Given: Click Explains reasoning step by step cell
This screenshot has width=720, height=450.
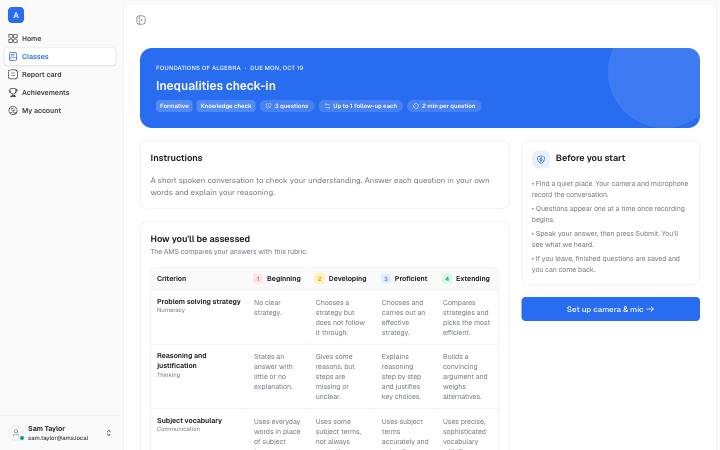Looking at the screenshot, I should pos(401,377).
